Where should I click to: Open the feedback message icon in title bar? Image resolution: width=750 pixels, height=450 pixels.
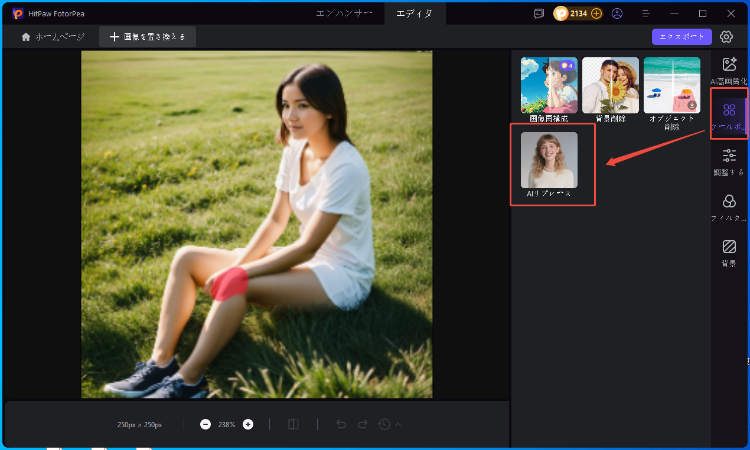[x=539, y=13]
